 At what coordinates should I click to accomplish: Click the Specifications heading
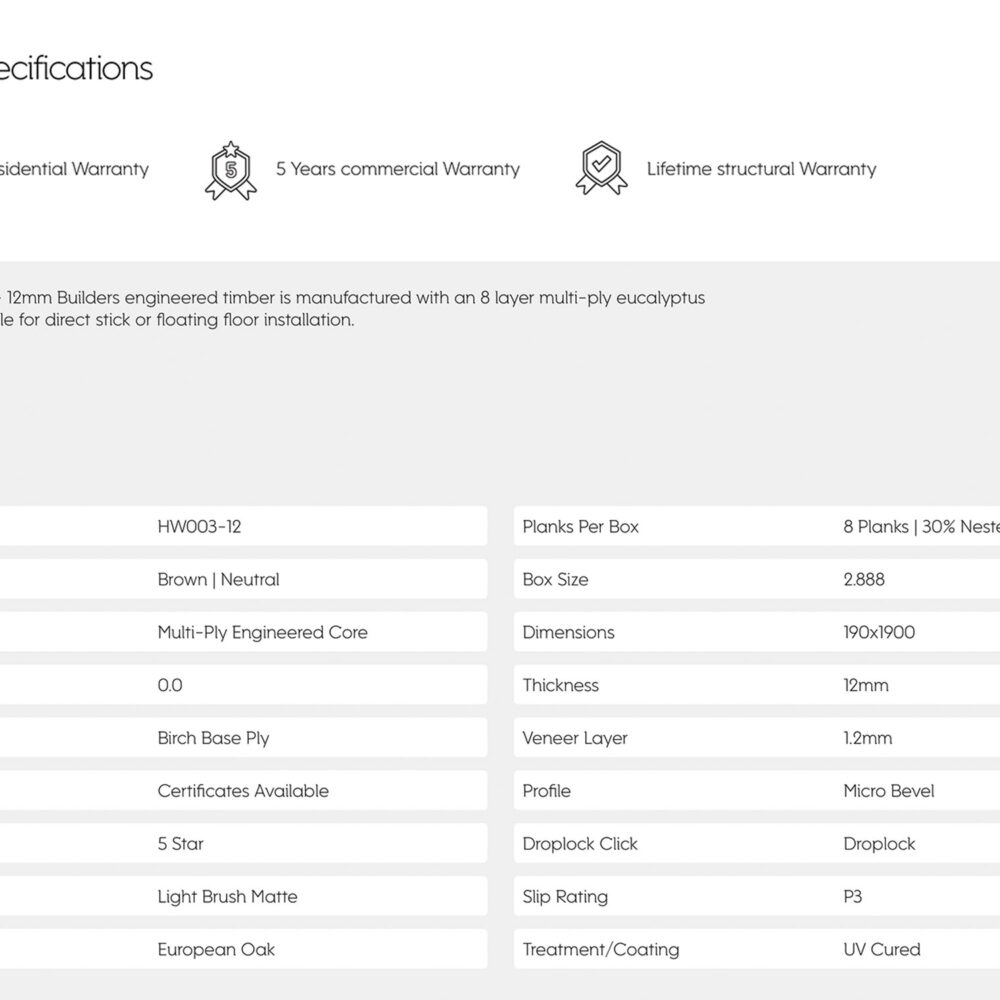[76, 68]
